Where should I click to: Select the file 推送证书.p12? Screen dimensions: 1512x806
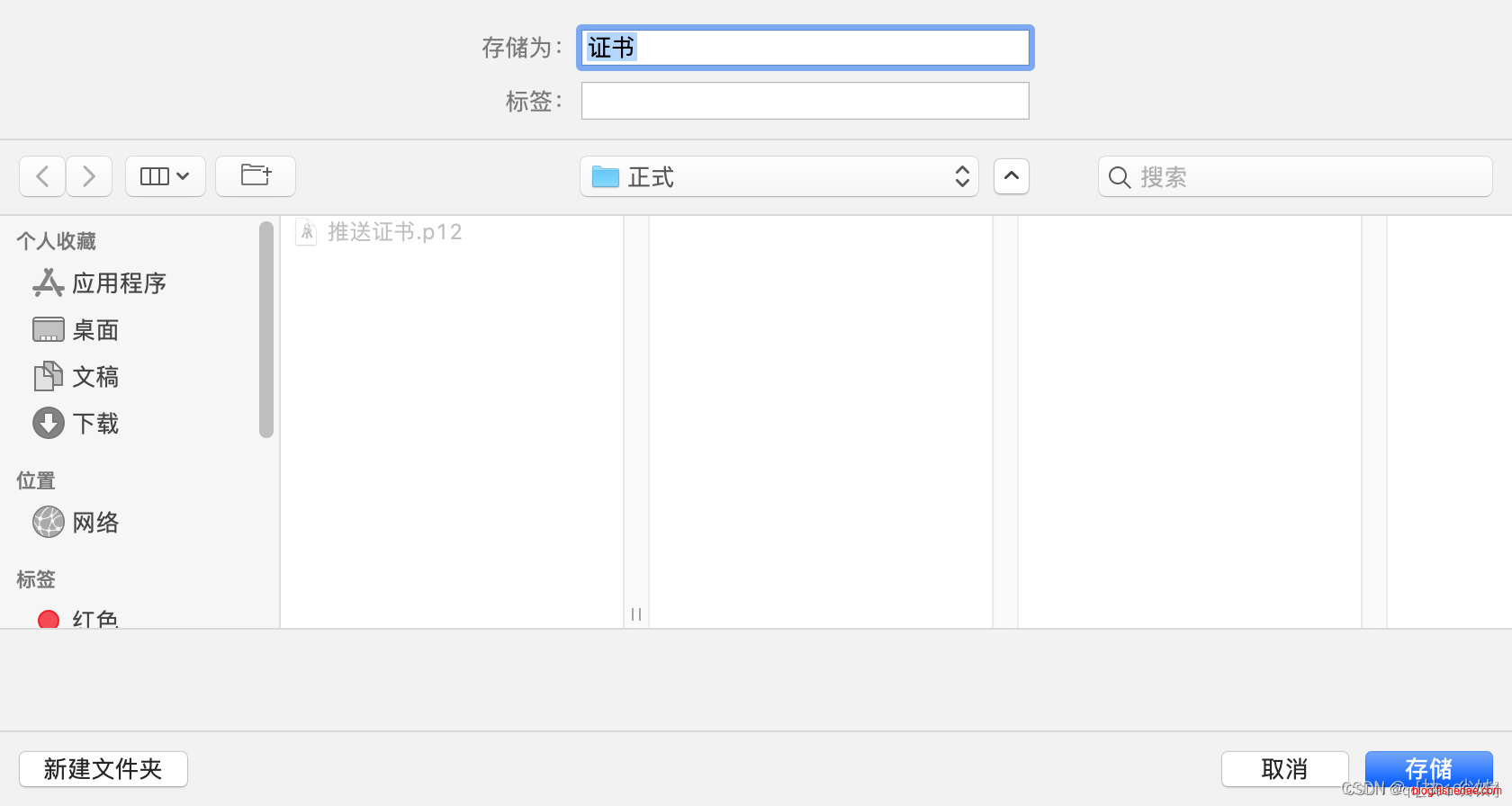pyautogui.click(x=394, y=232)
